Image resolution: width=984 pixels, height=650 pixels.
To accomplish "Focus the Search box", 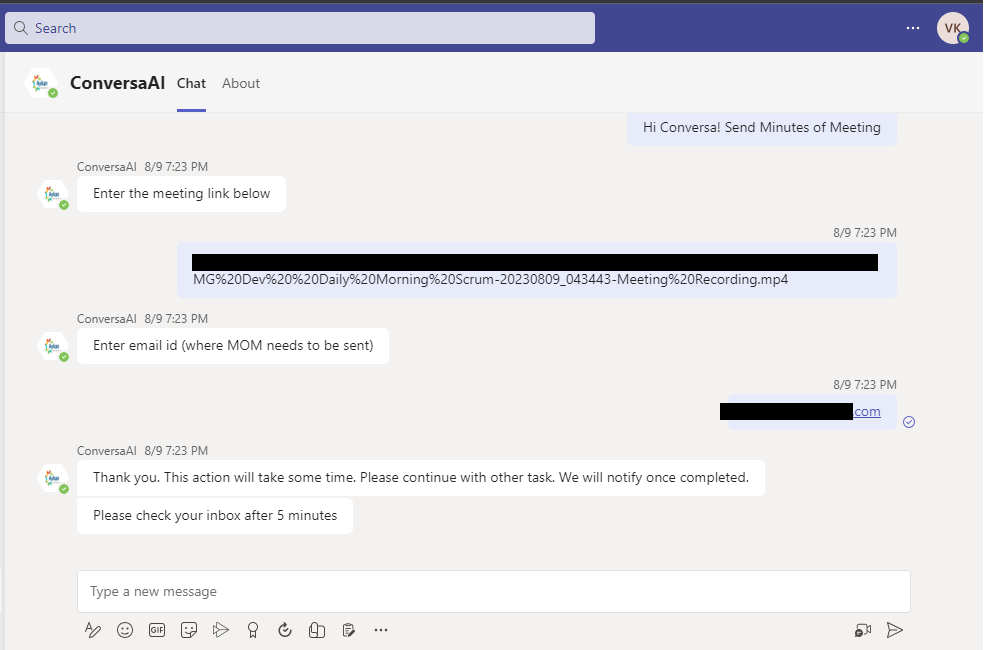I will (x=300, y=28).
